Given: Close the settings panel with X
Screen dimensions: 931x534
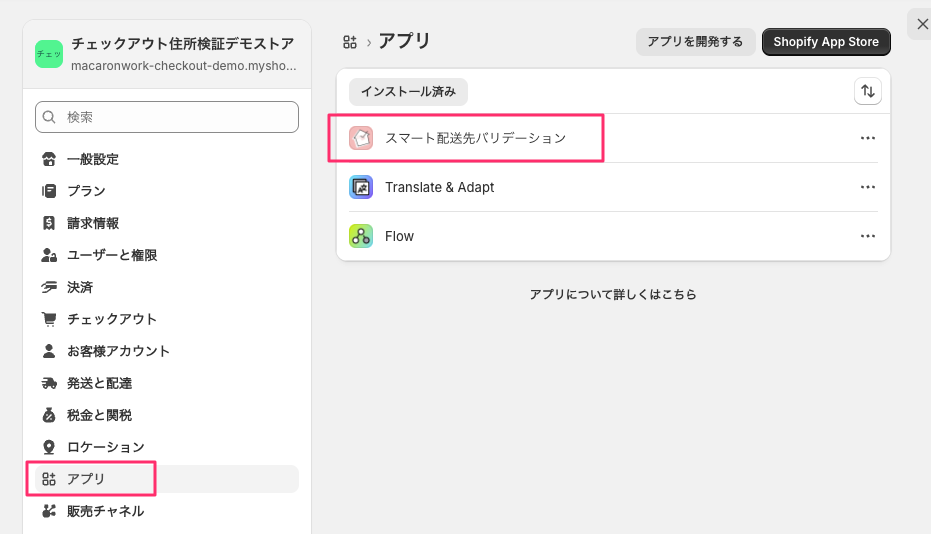Looking at the screenshot, I should tap(922, 24).
